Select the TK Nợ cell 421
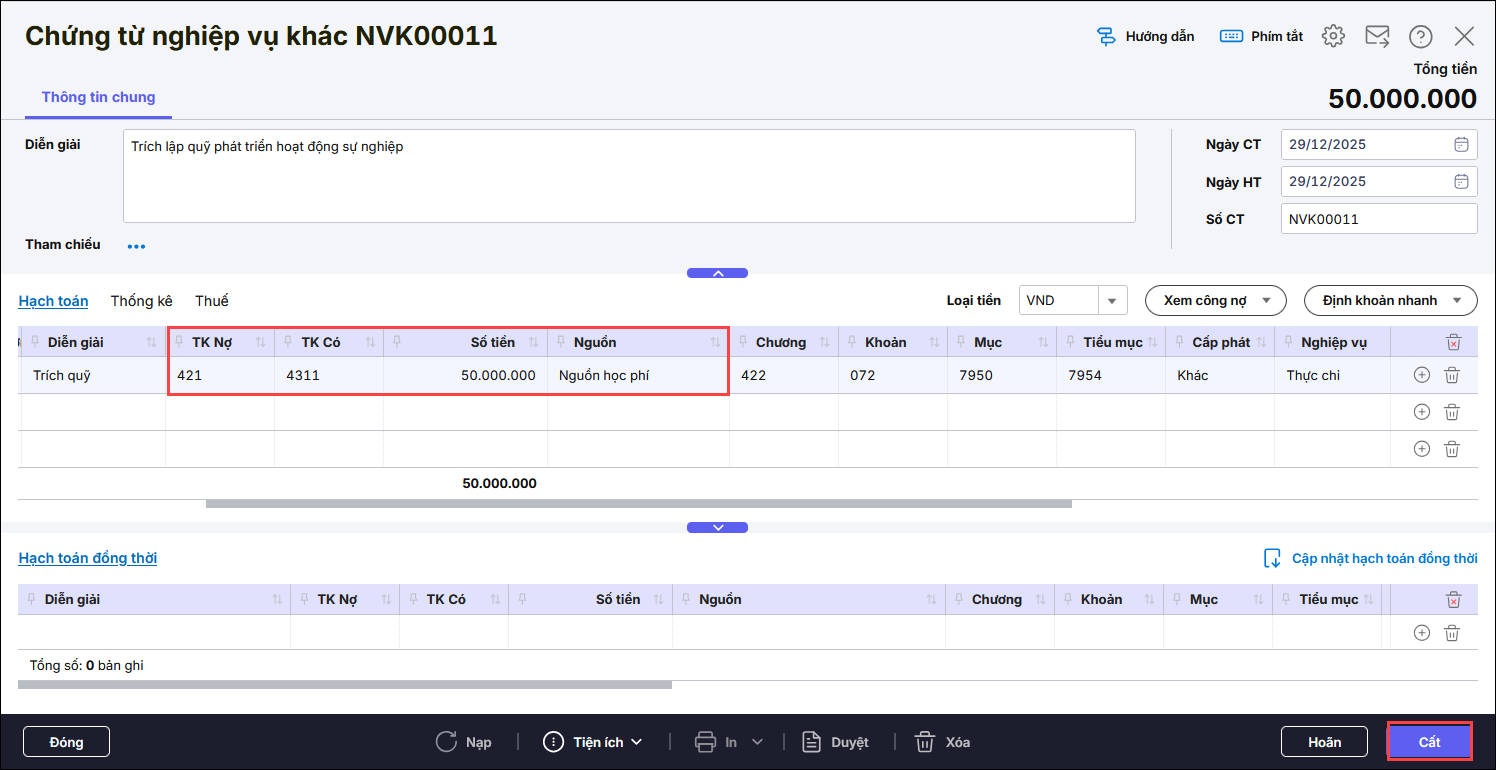 click(x=220, y=376)
